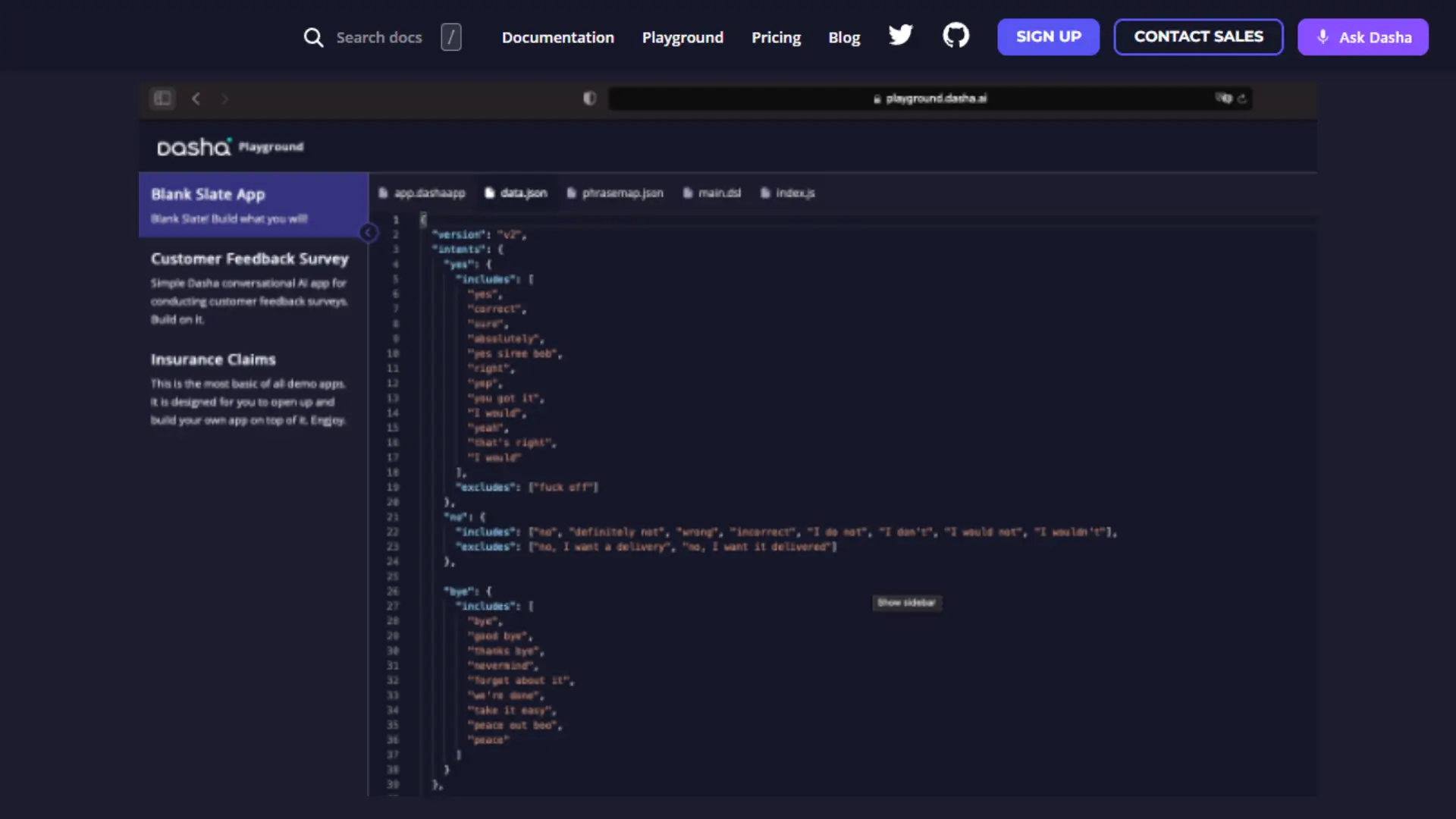
Task: Open Dasha's Twitter page icon
Action: pyautogui.click(x=900, y=36)
